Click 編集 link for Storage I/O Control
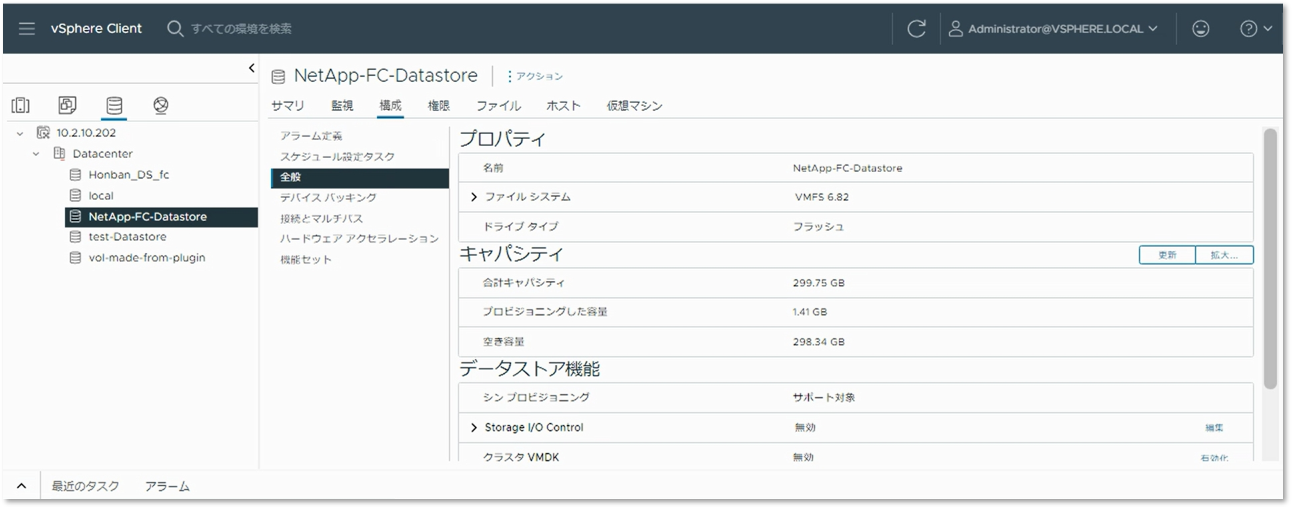Image resolution: width=1292 pixels, height=508 pixels. pos(1214,428)
